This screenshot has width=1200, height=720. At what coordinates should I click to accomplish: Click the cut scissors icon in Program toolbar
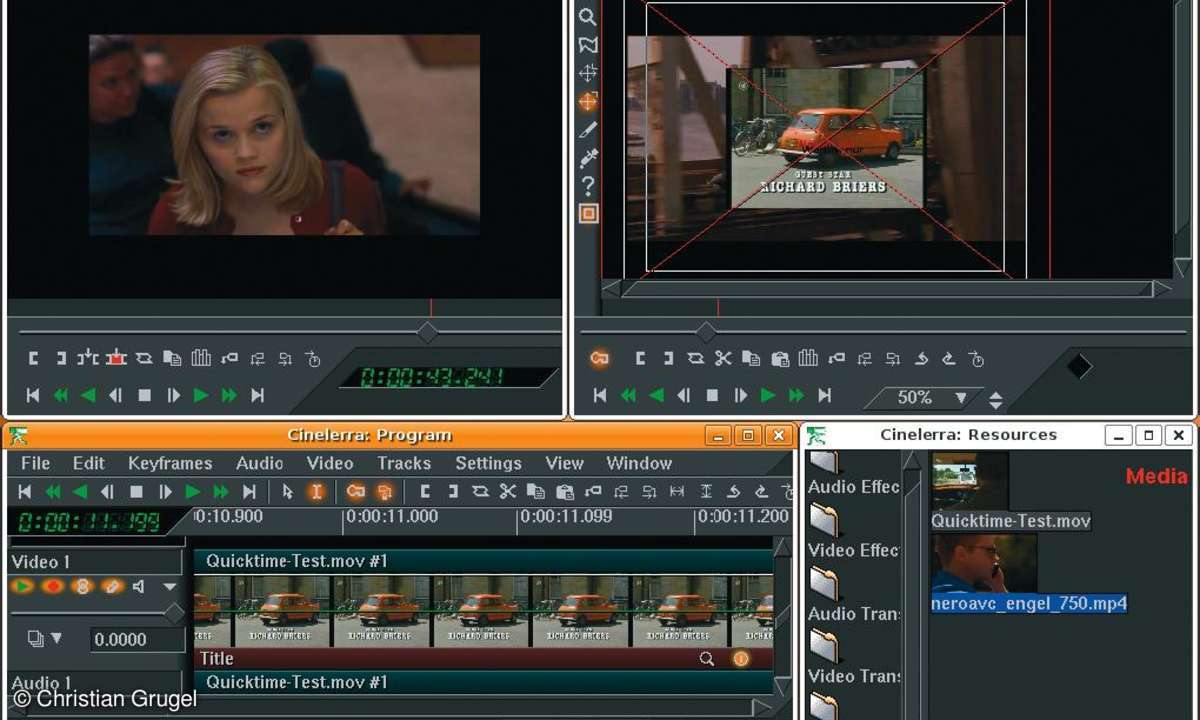tap(508, 491)
